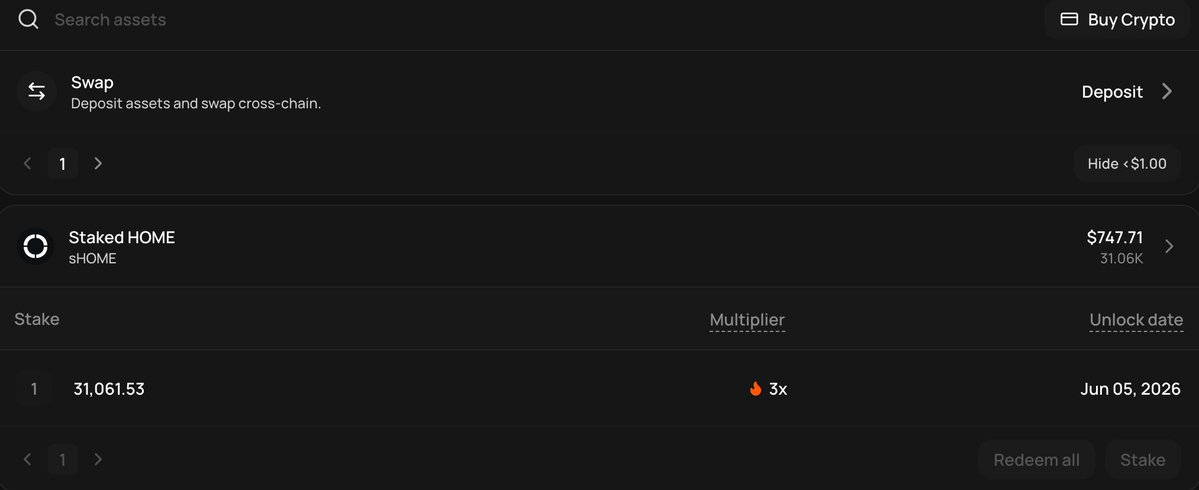
Task: Select page 1 in upper pagination
Action: click(63, 164)
